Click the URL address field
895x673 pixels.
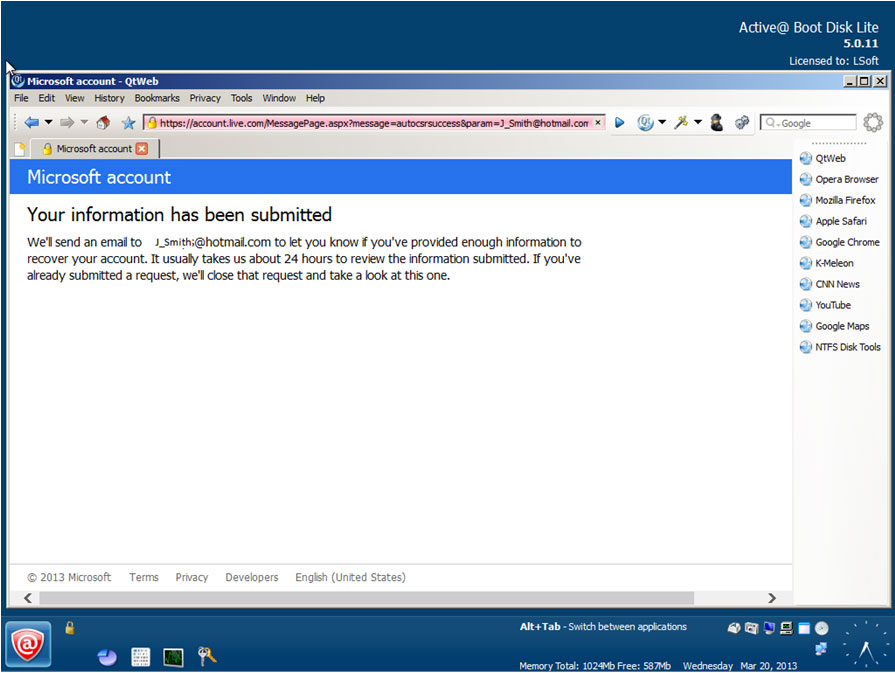[x=374, y=123]
